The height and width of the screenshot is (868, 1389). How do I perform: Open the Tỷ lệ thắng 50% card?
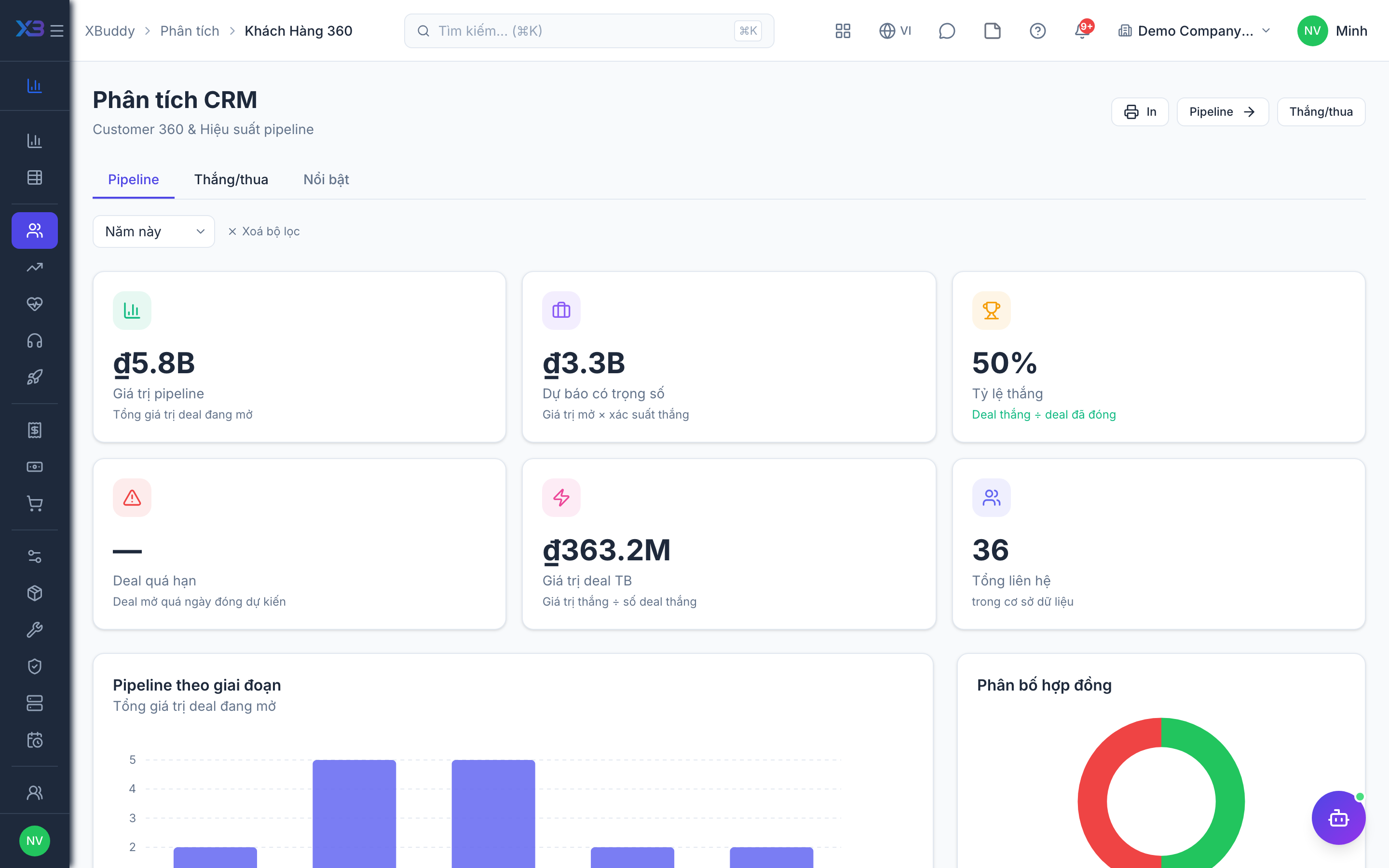1158,357
